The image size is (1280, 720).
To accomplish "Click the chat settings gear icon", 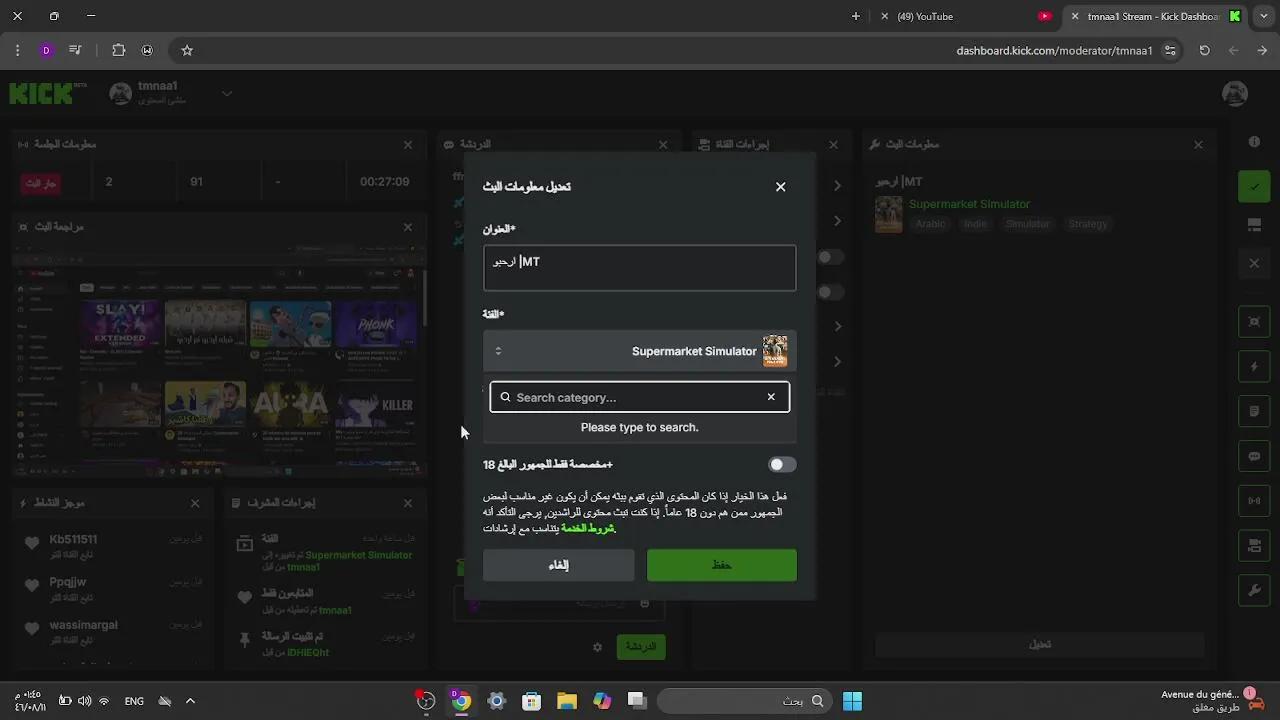I will pos(598,647).
